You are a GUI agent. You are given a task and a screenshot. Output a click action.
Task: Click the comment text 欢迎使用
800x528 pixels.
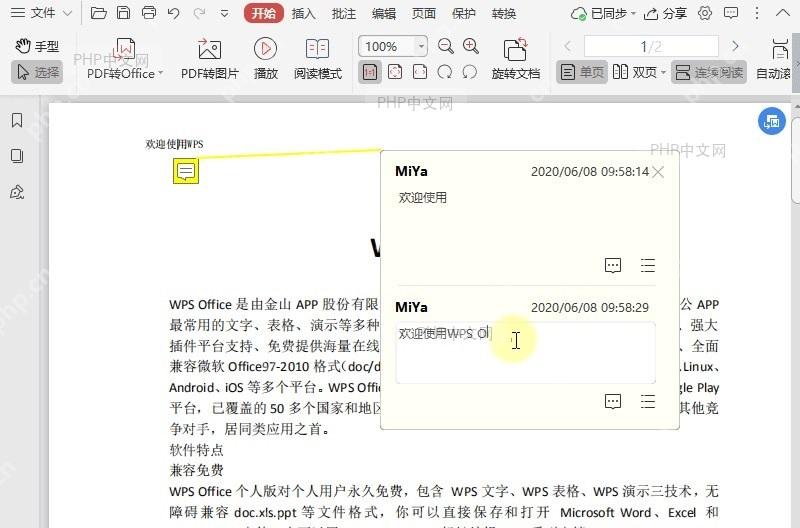422,197
